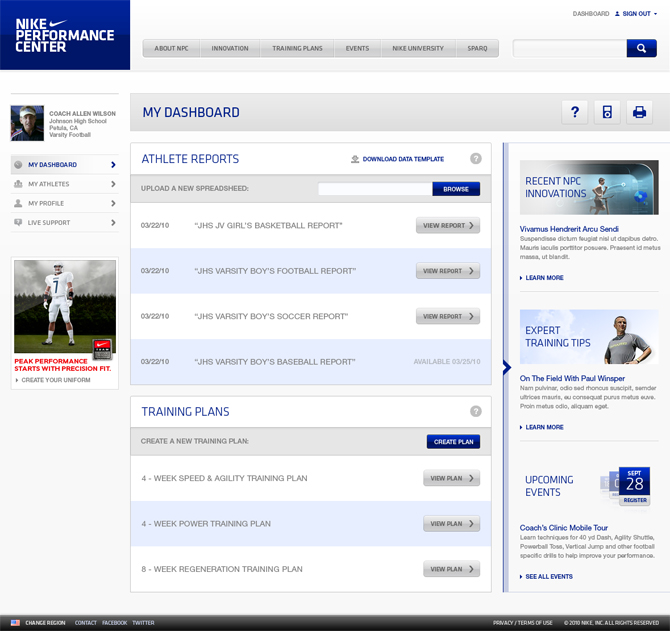Click the Create Plan button
The image size is (670, 631).
point(453,442)
